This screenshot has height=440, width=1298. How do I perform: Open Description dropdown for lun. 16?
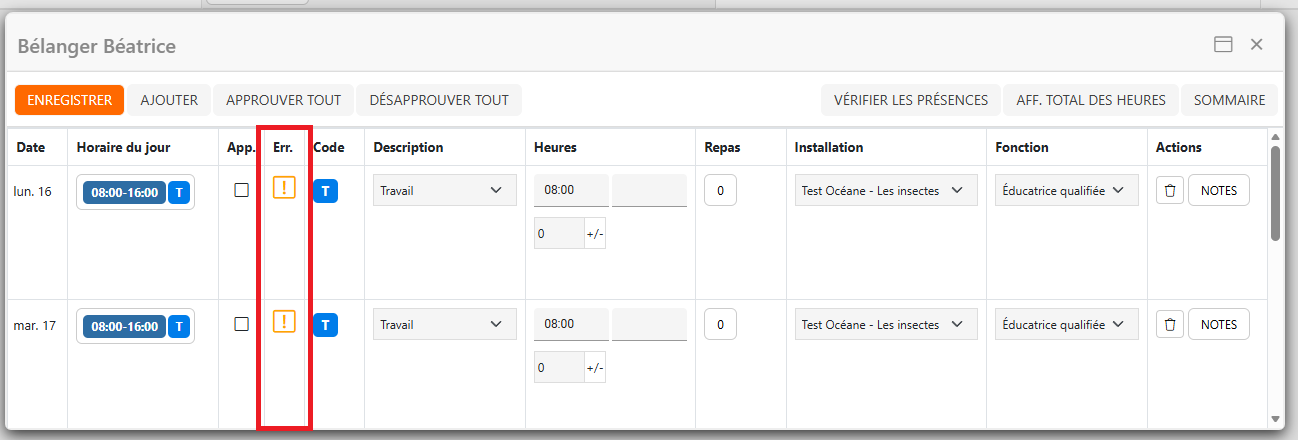coord(444,190)
